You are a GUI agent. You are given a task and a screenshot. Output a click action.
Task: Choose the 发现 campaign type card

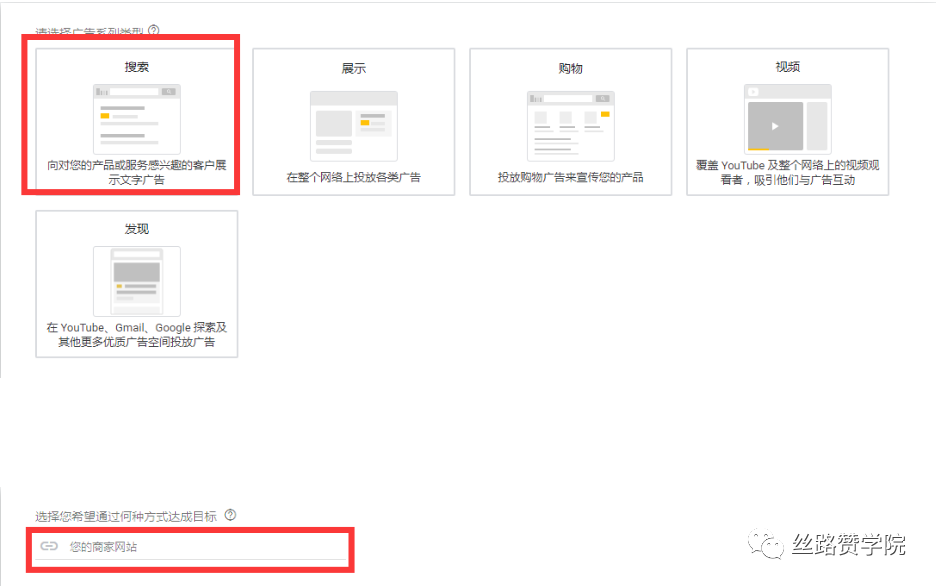click(x=137, y=284)
